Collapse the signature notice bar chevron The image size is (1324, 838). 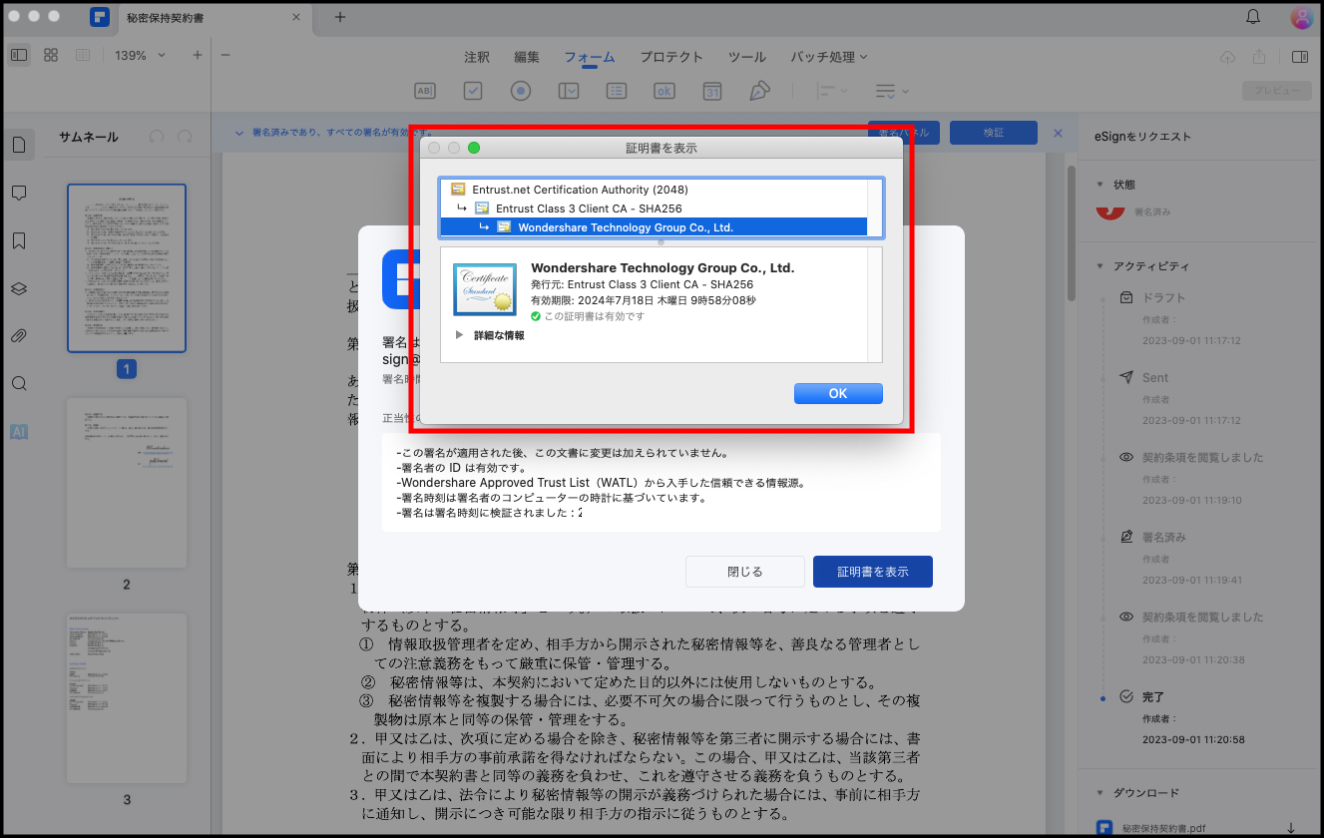(239, 132)
